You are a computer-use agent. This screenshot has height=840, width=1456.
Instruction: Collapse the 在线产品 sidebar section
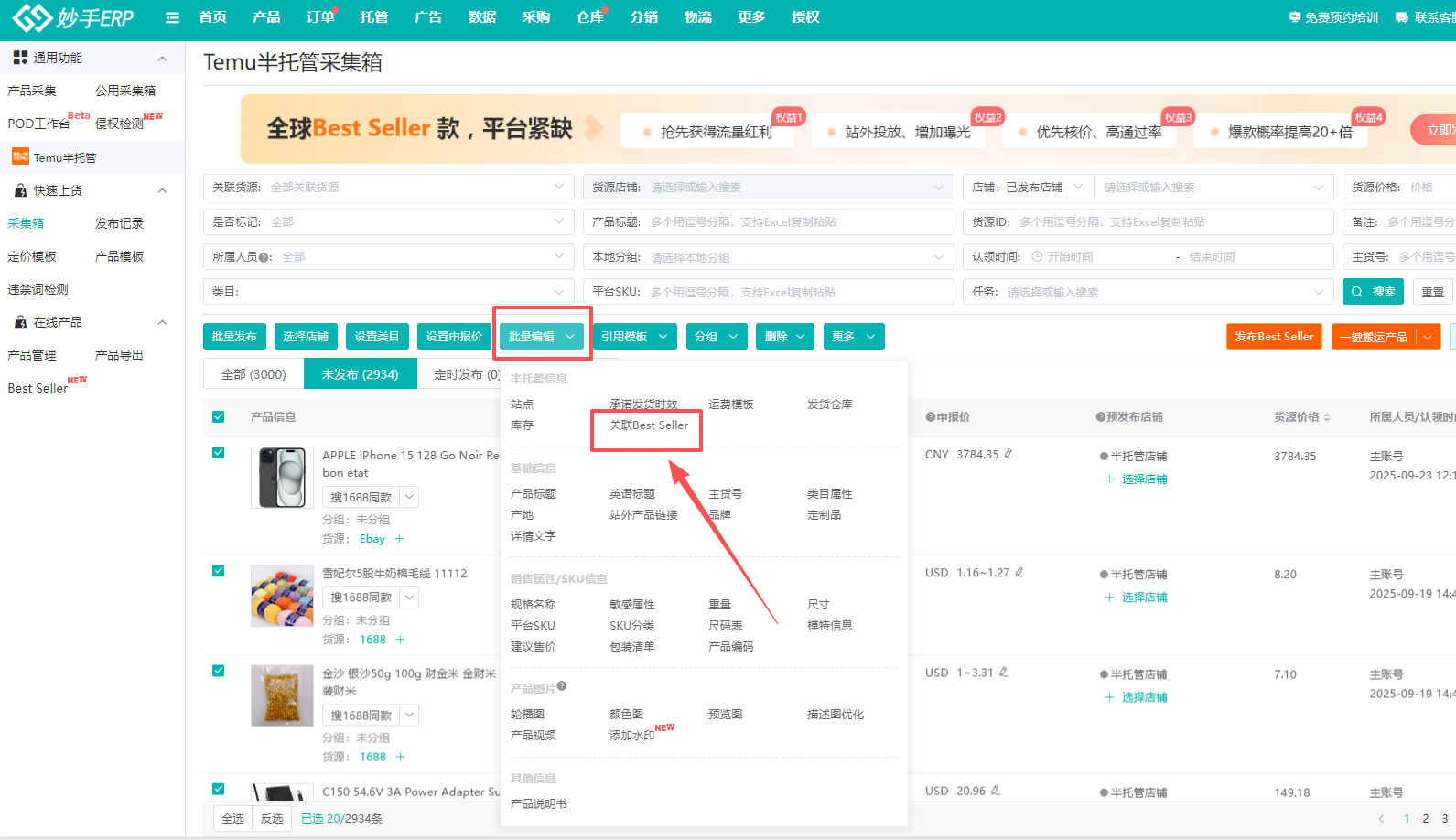pos(162,322)
